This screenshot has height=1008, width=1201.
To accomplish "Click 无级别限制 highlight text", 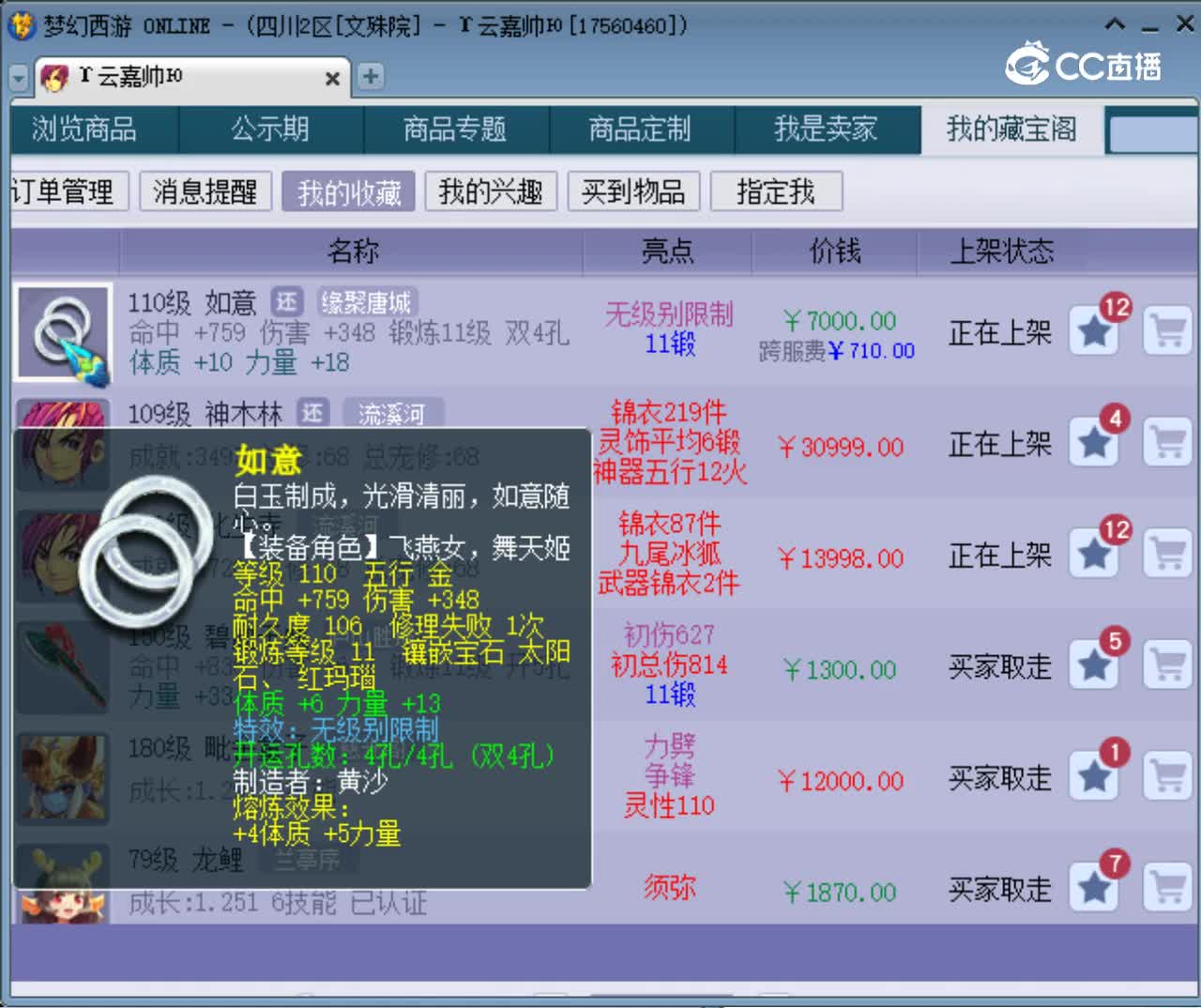I will click(x=669, y=313).
